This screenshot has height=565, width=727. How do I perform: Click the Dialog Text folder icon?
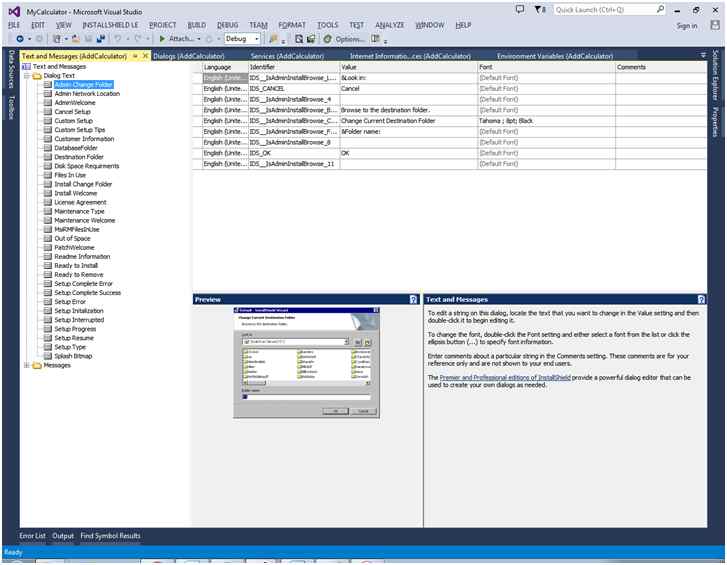click(38, 76)
